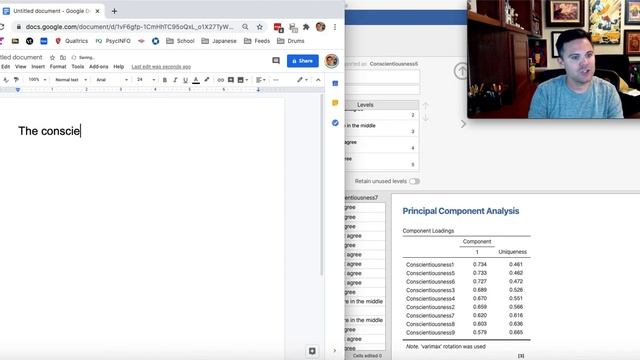Screen dimensions: 640x360
Task: Click the Explore button at the bottom right
Action: (312, 351)
